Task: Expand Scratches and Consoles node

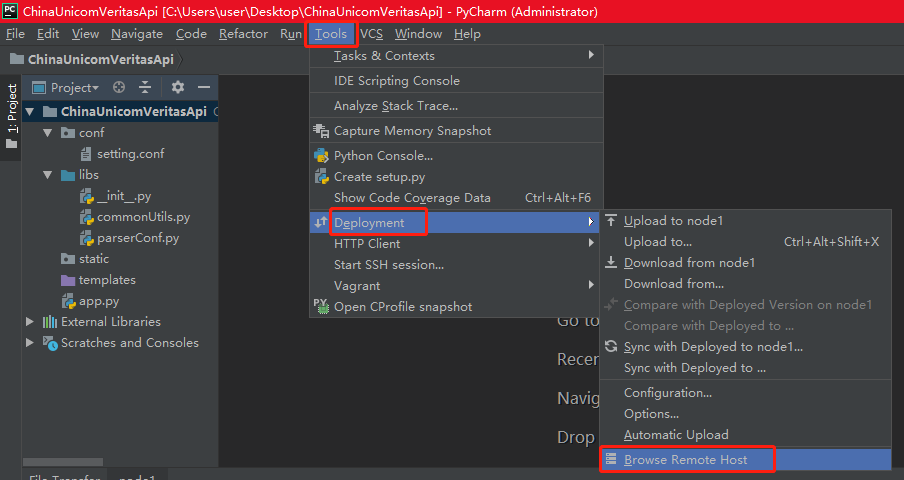Action: [30, 342]
